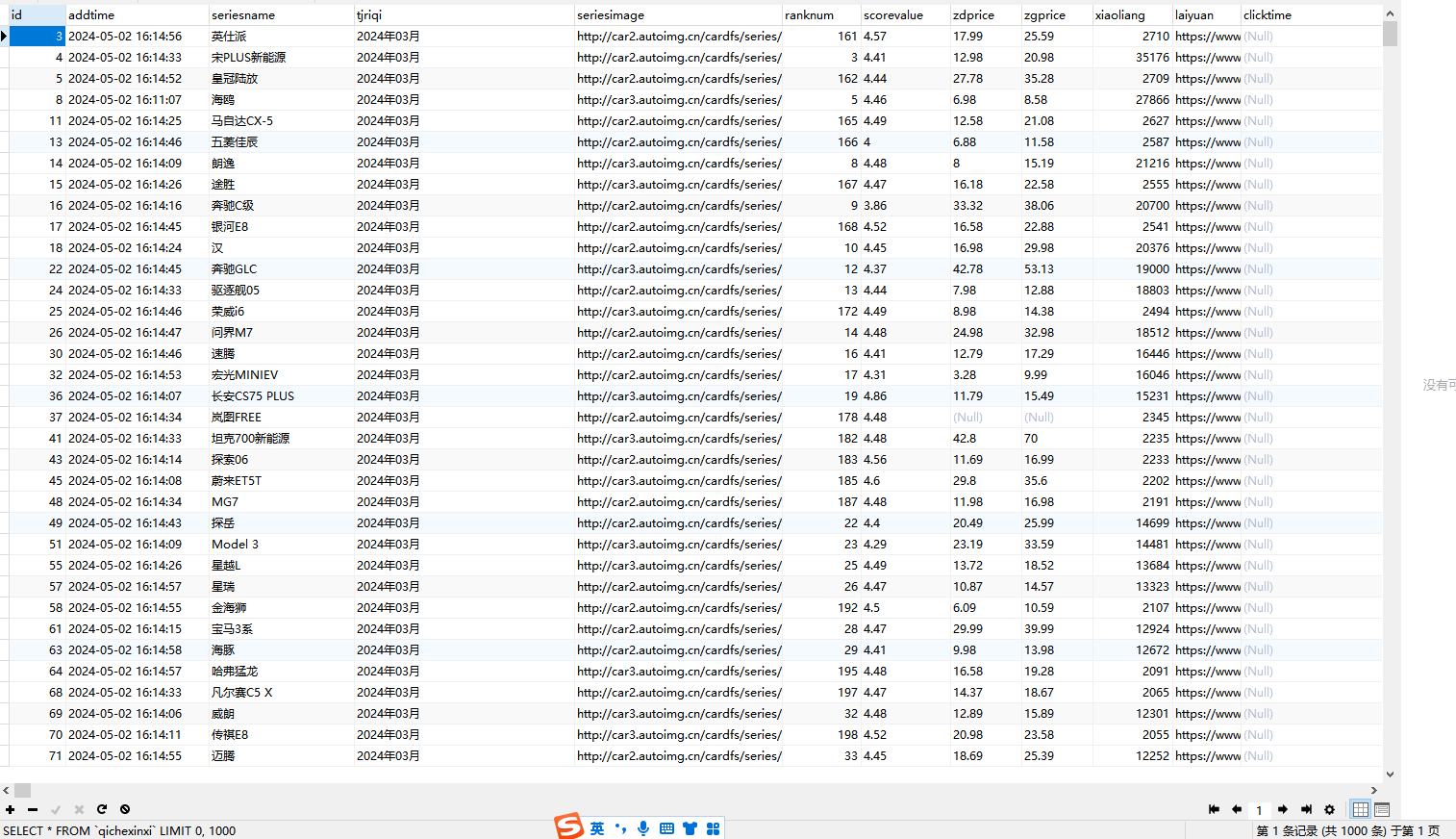Click the seriesname column header
1456x839 pixels.
coord(281,15)
